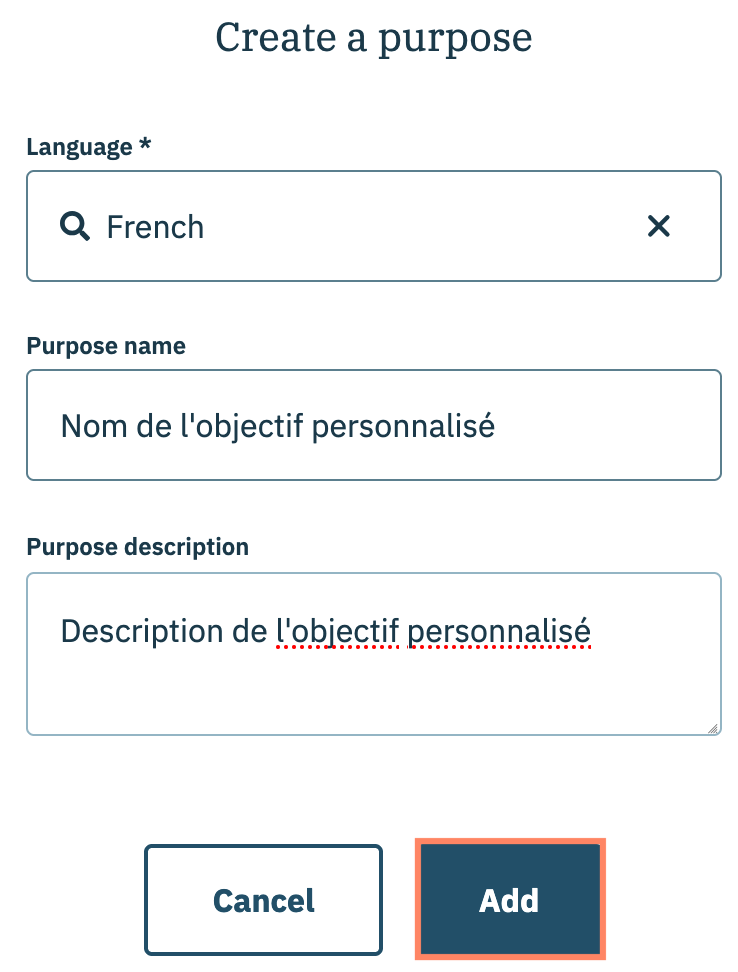Select the "Purpose description" label
Viewport: 738px width, 972px height.
(x=137, y=547)
